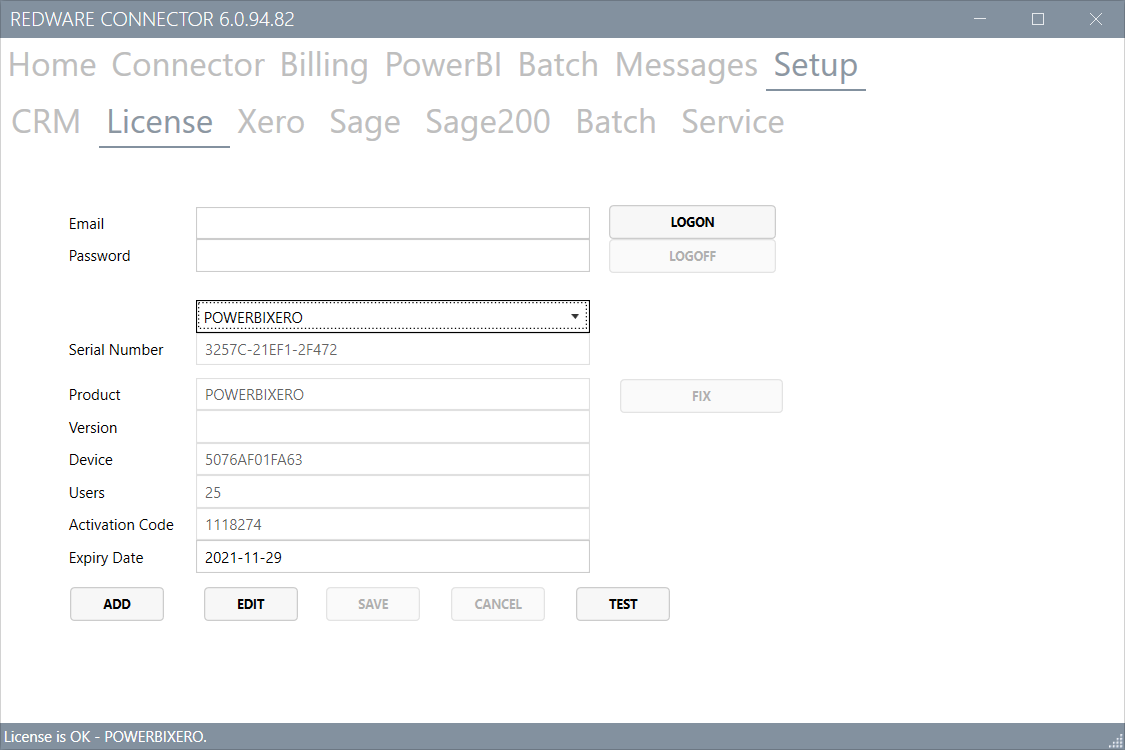Go to the Service sub-tab
Viewport: 1125px width, 750px height.
pos(733,121)
